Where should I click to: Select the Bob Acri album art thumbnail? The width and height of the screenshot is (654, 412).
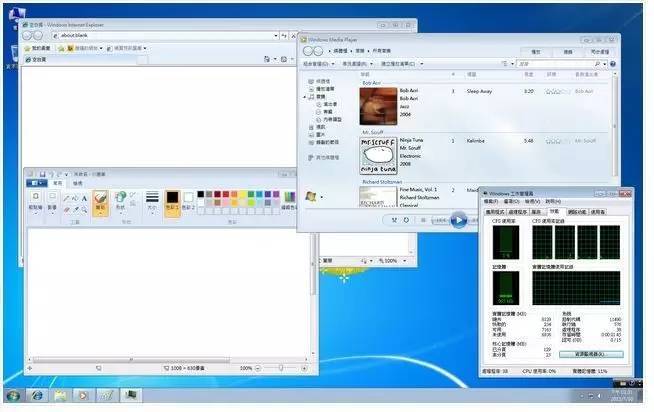(378, 102)
